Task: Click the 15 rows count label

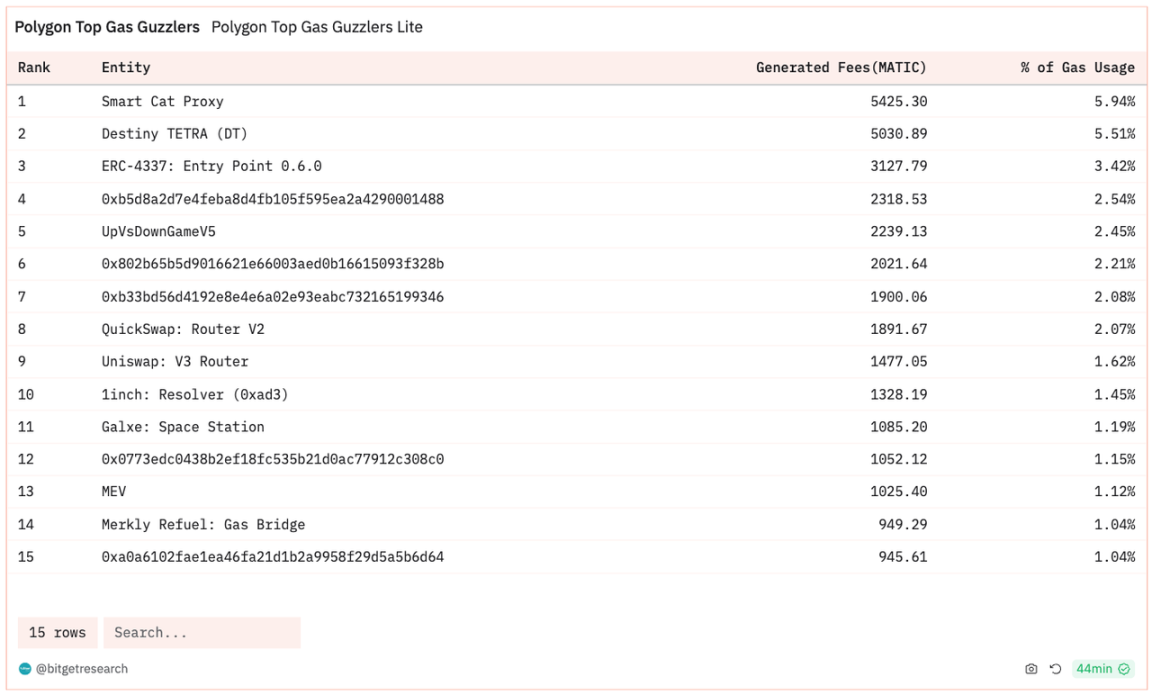Action: 57,633
